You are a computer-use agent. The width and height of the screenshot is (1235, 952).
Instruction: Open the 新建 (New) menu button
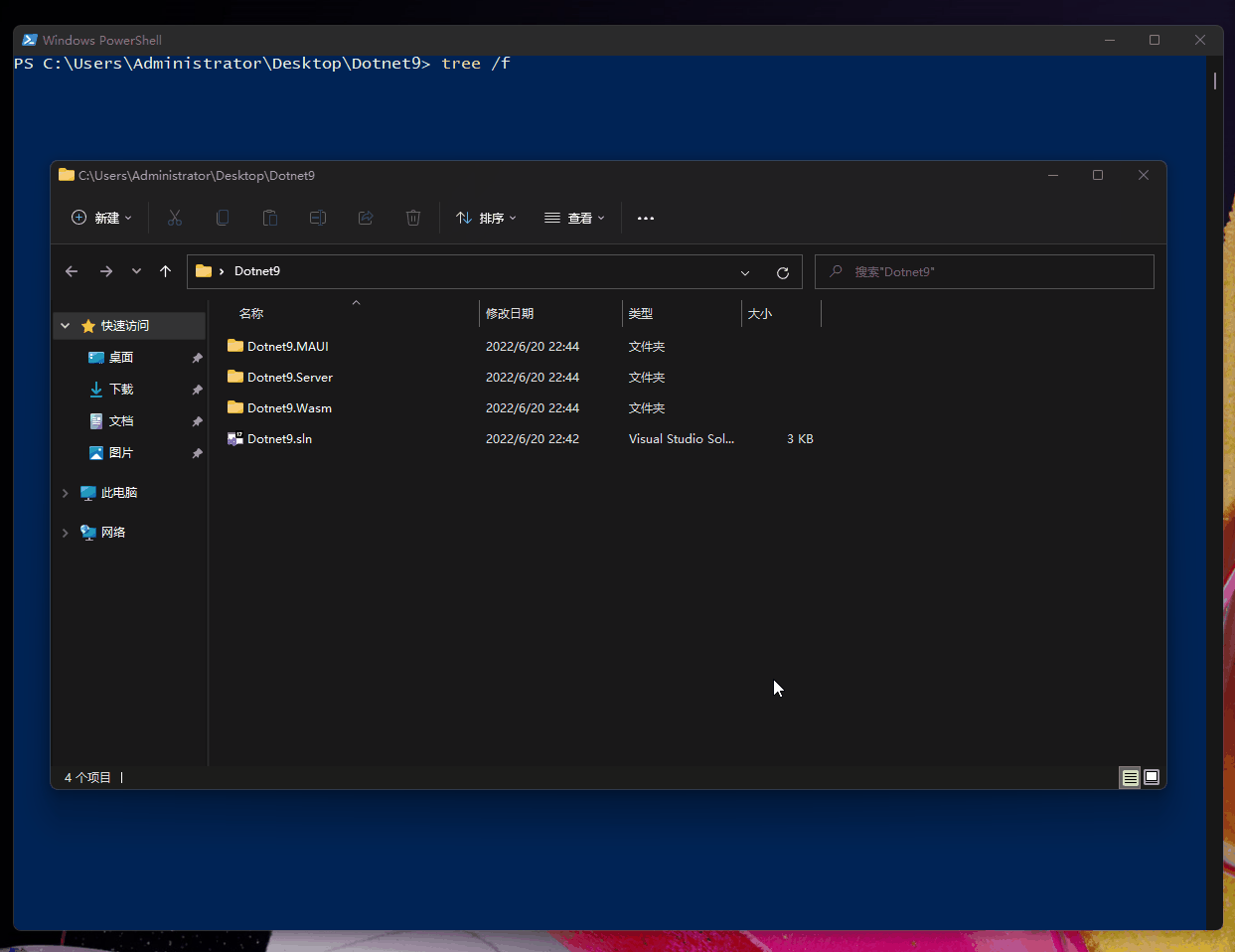click(101, 218)
